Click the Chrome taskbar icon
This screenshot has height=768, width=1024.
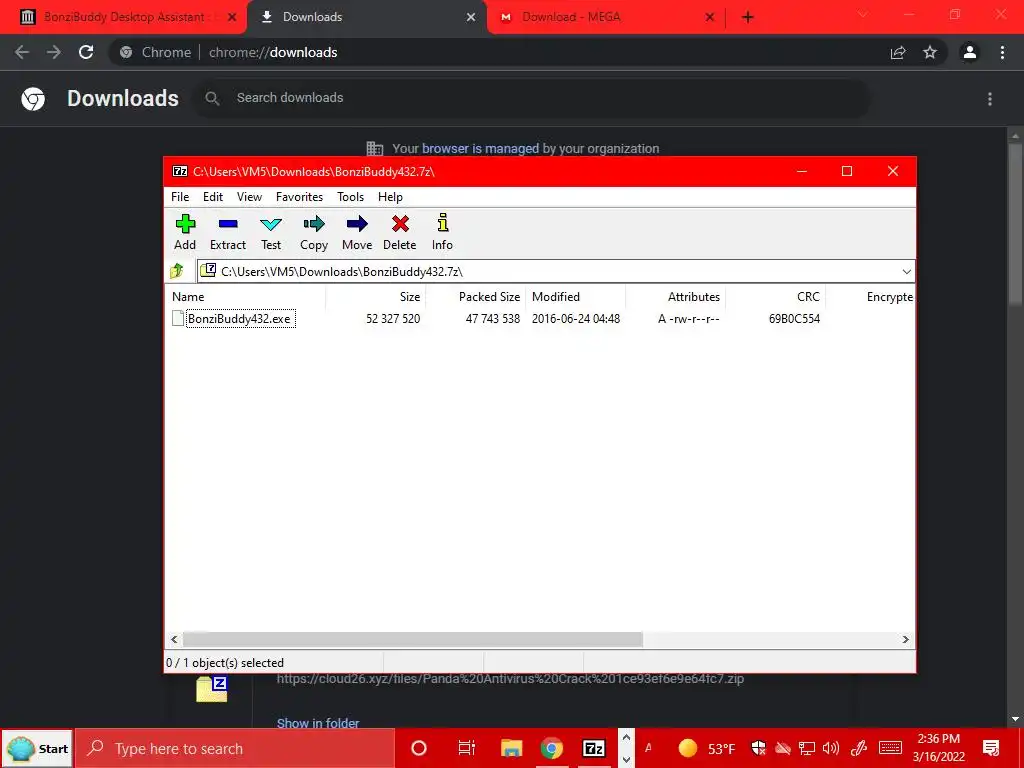[x=552, y=748]
